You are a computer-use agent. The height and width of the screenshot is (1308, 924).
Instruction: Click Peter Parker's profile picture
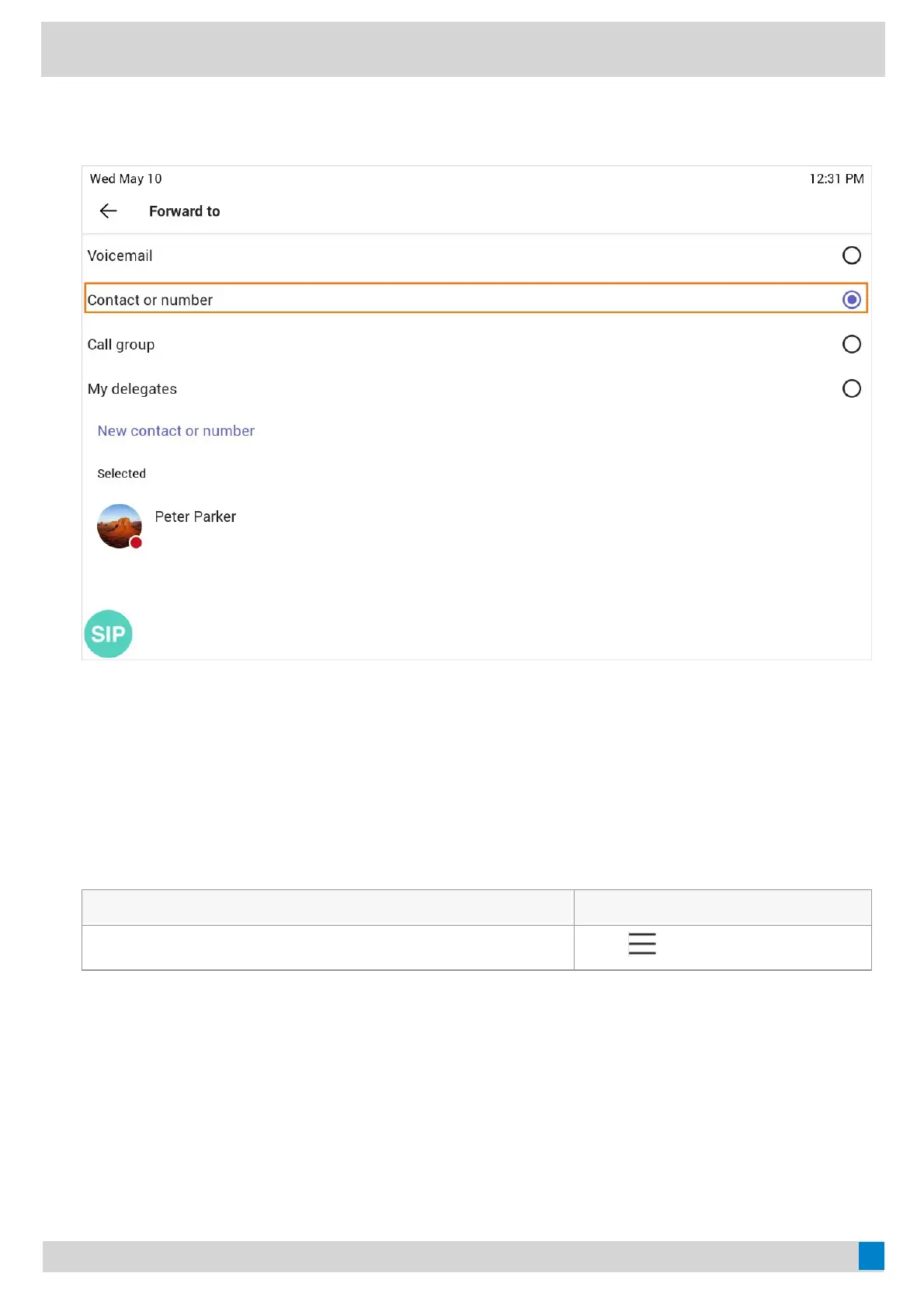pyautogui.click(x=118, y=525)
